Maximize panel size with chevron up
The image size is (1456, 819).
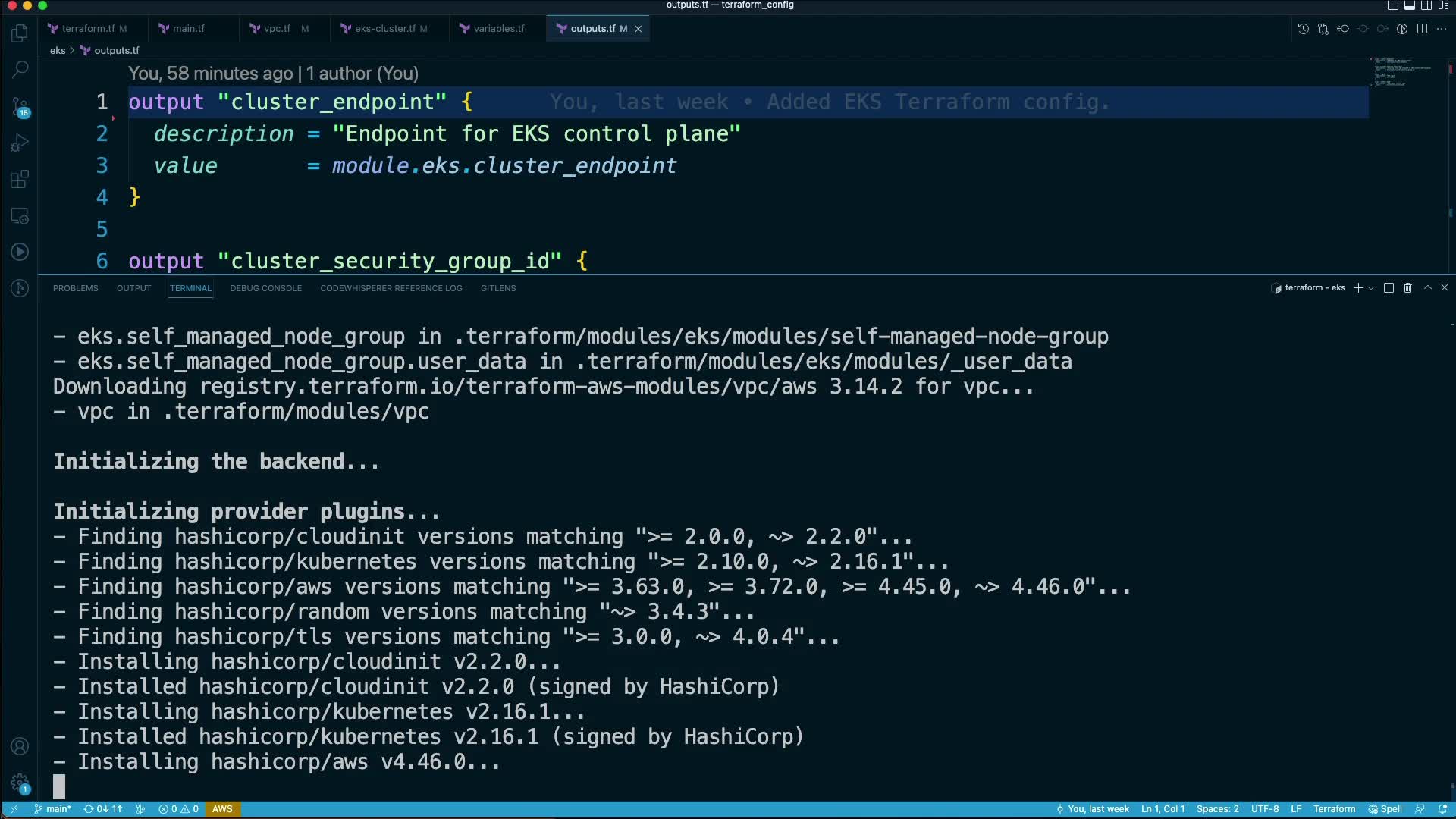(1427, 288)
